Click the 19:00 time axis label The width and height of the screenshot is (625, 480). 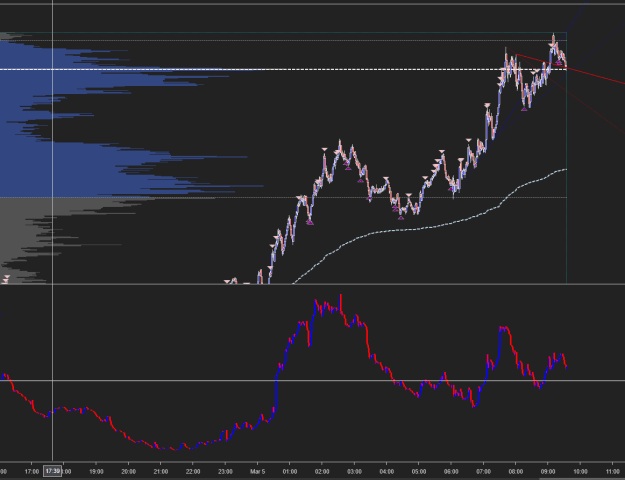click(96, 472)
